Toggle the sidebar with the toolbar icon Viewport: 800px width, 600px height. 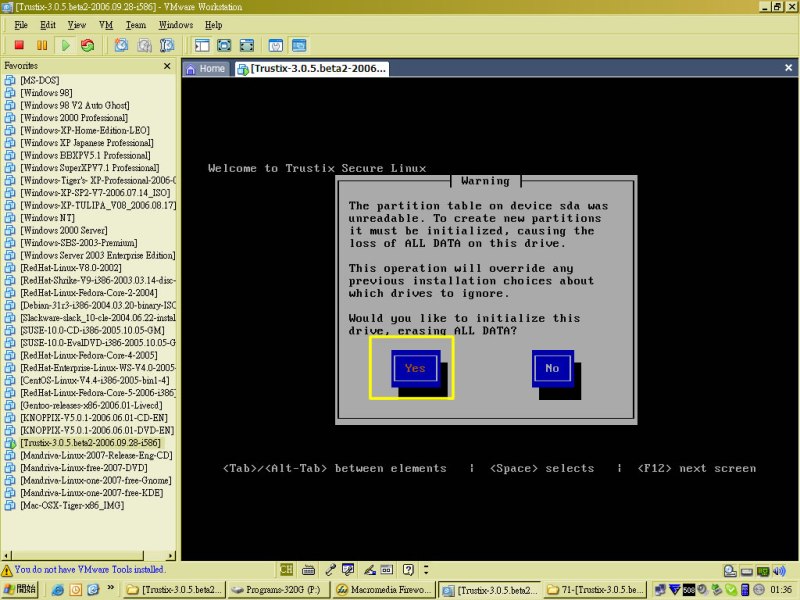(202, 45)
